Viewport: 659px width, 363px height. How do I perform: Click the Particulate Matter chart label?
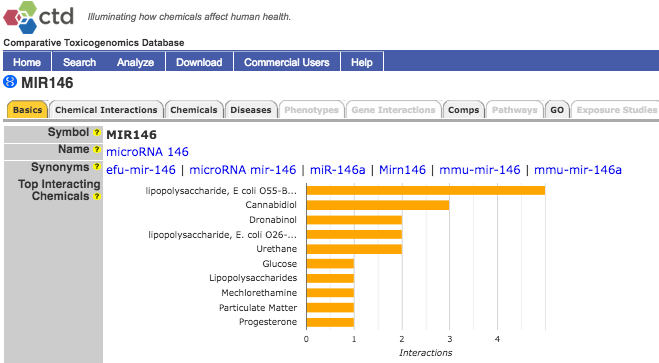(x=258, y=308)
